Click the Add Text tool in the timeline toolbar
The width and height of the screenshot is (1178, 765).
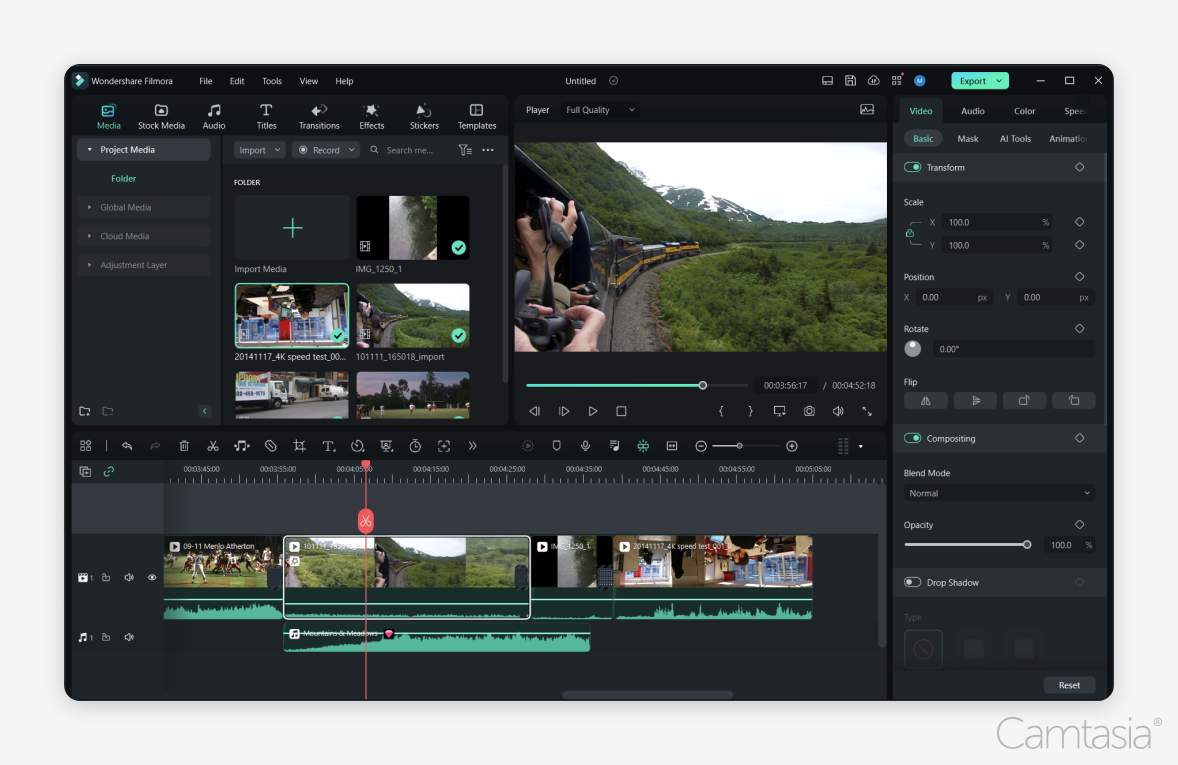(x=328, y=446)
